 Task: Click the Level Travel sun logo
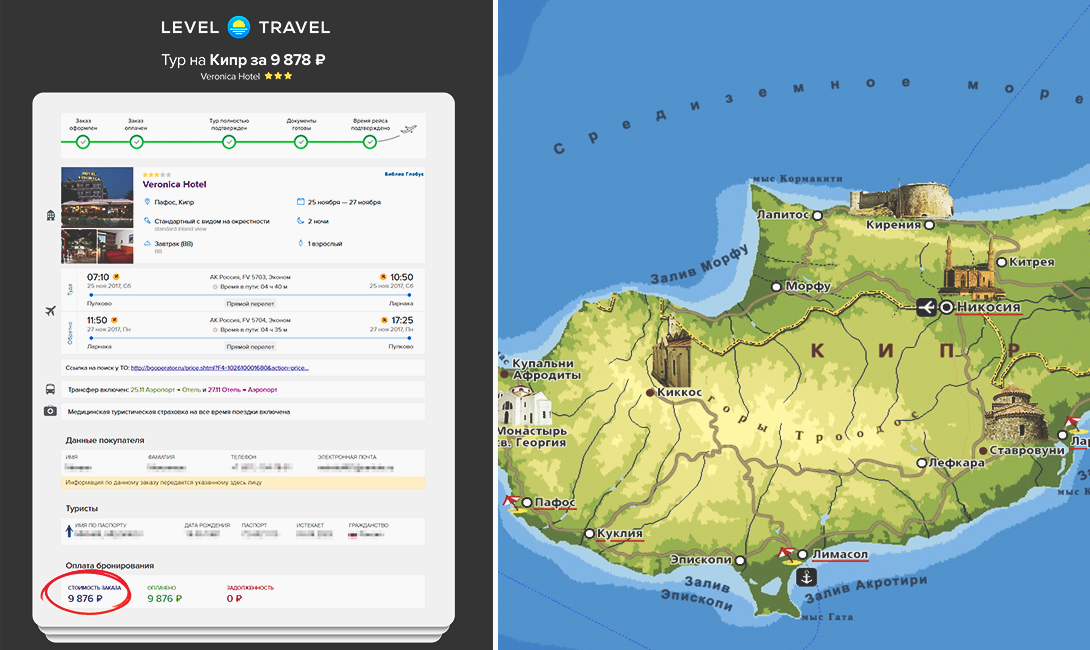[238, 27]
